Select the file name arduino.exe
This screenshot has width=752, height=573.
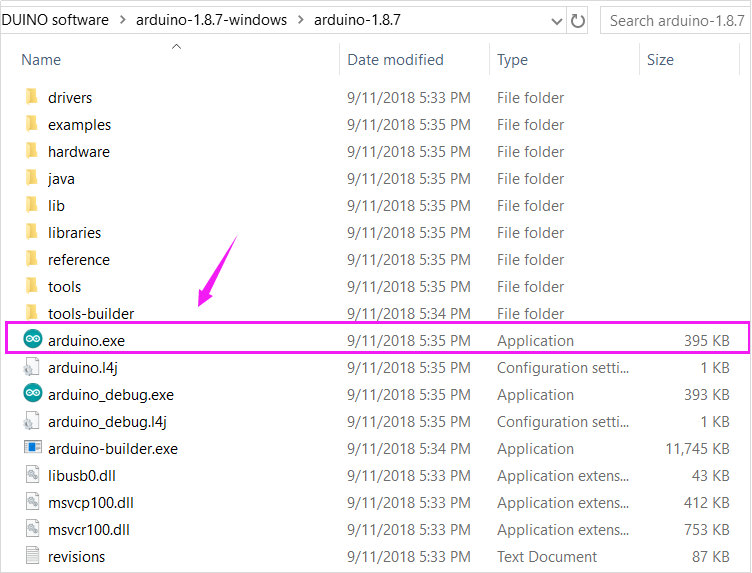pos(86,341)
